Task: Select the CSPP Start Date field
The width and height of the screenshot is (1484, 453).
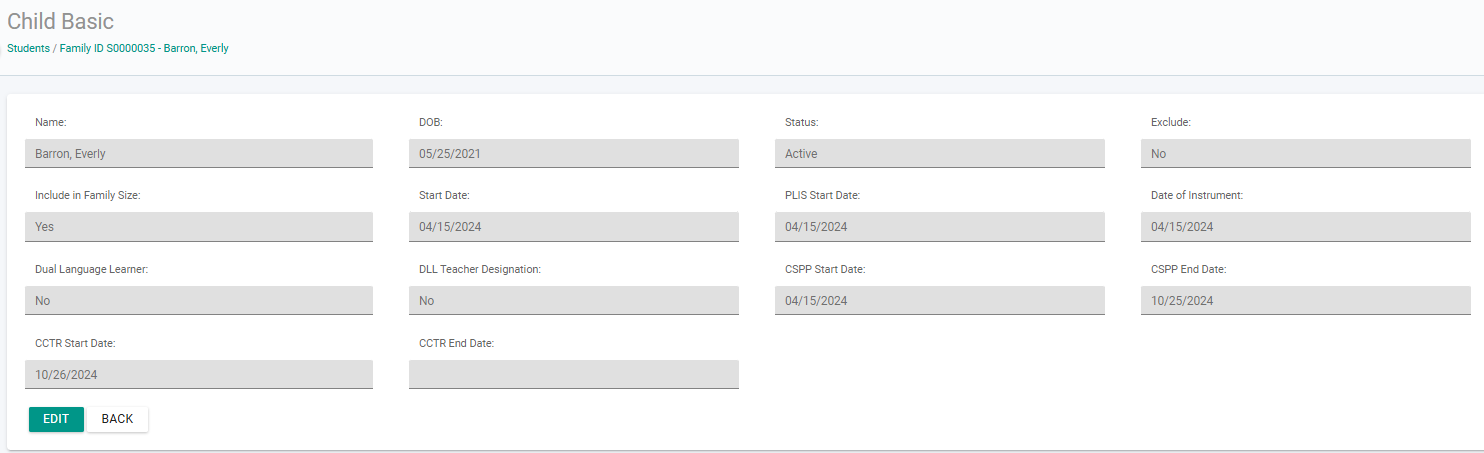Action: tap(940, 301)
